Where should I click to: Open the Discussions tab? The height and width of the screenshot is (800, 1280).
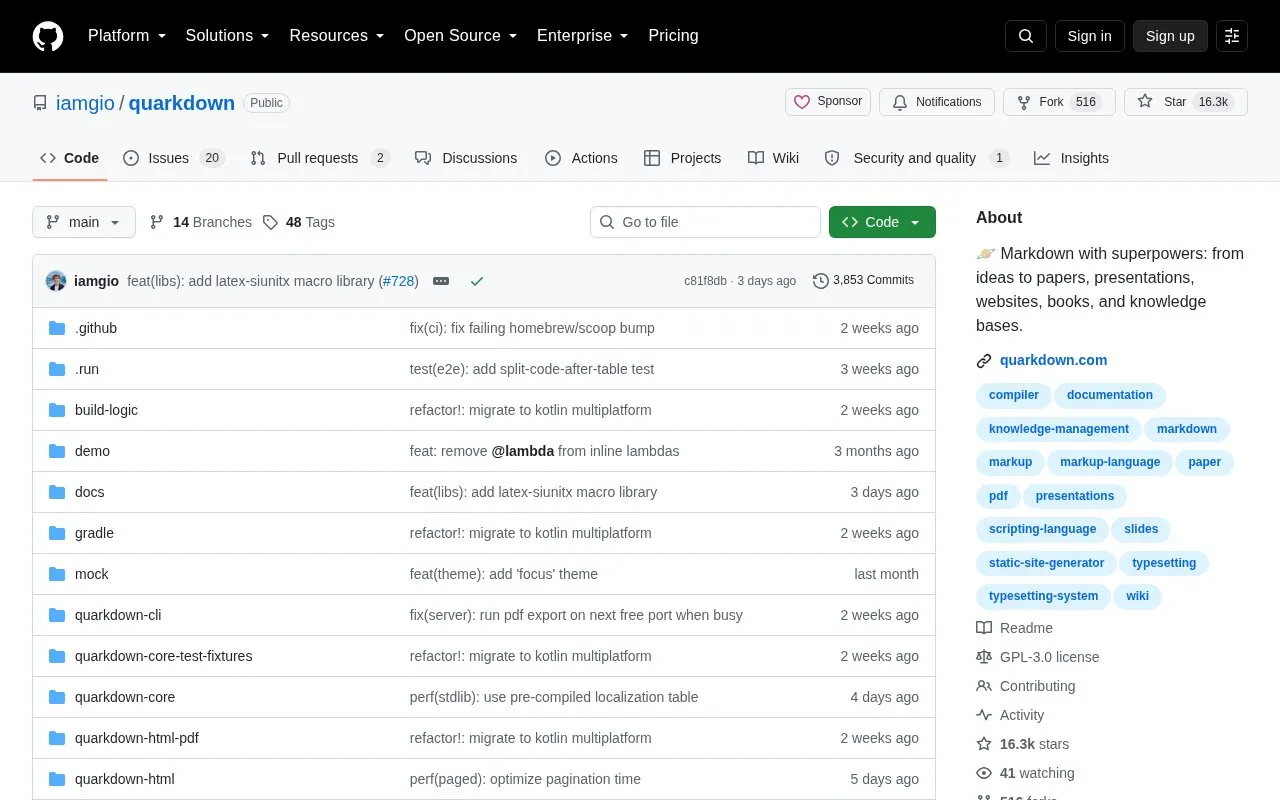point(466,158)
